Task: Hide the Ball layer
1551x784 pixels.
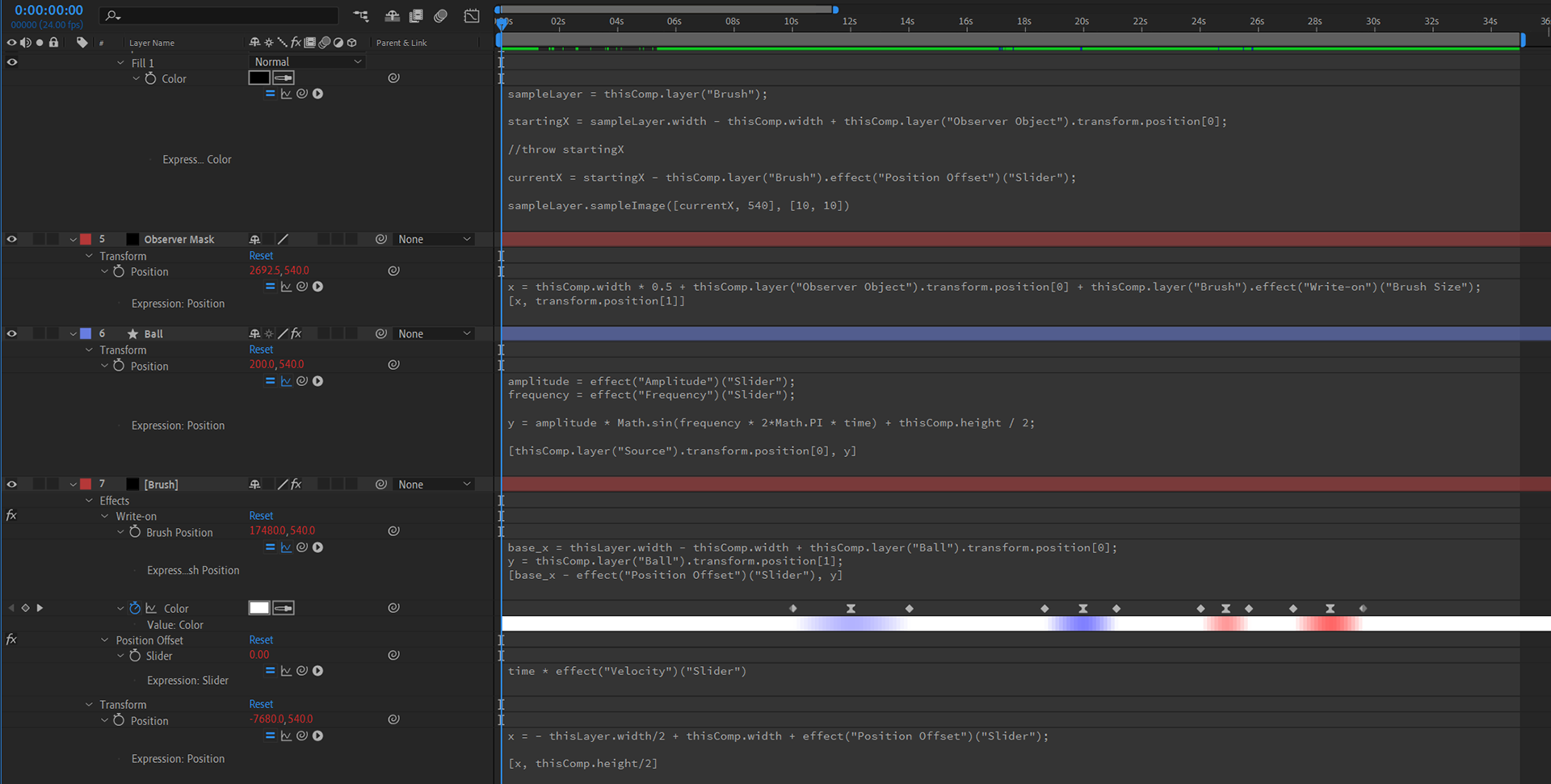Action: pyautogui.click(x=12, y=333)
